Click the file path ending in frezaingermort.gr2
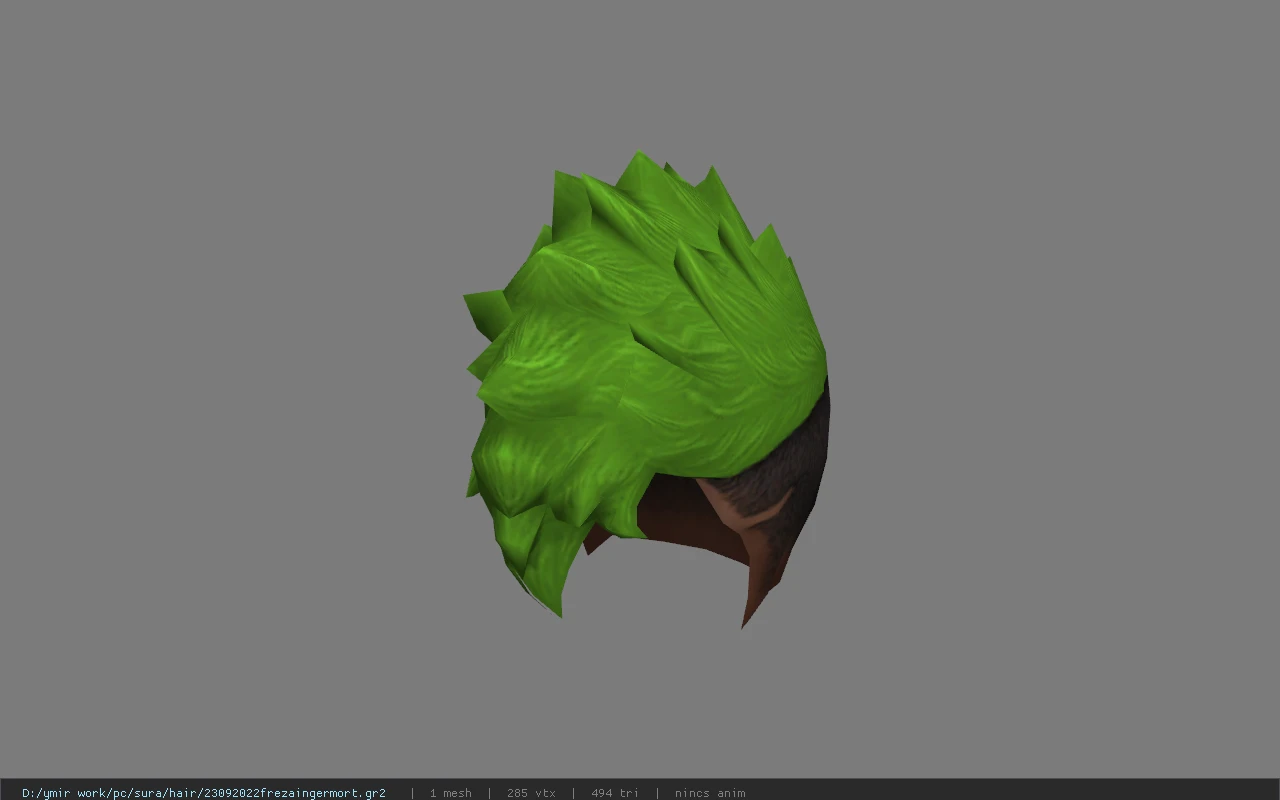 point(204,793)
